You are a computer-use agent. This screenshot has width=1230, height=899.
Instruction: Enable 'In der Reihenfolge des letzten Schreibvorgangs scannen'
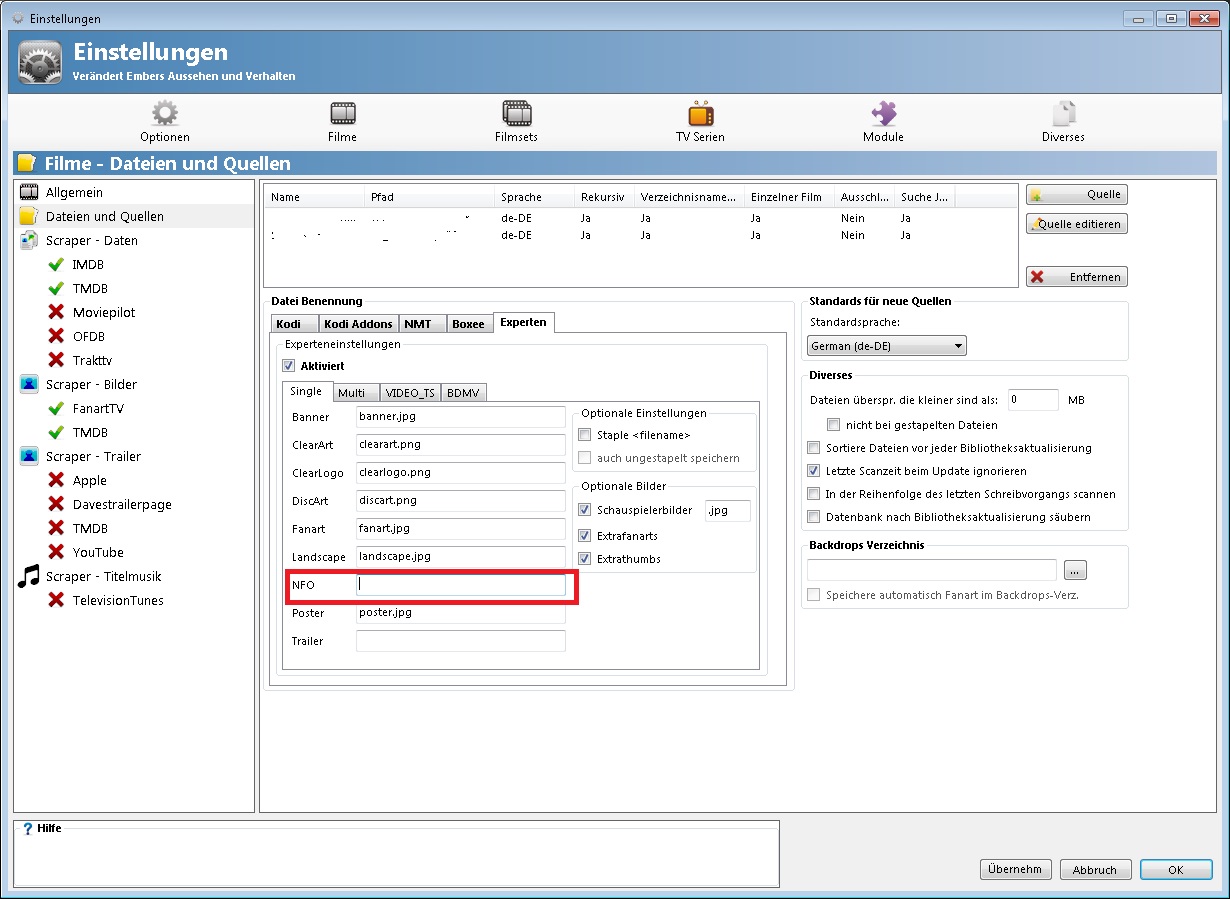click(814, 494)
